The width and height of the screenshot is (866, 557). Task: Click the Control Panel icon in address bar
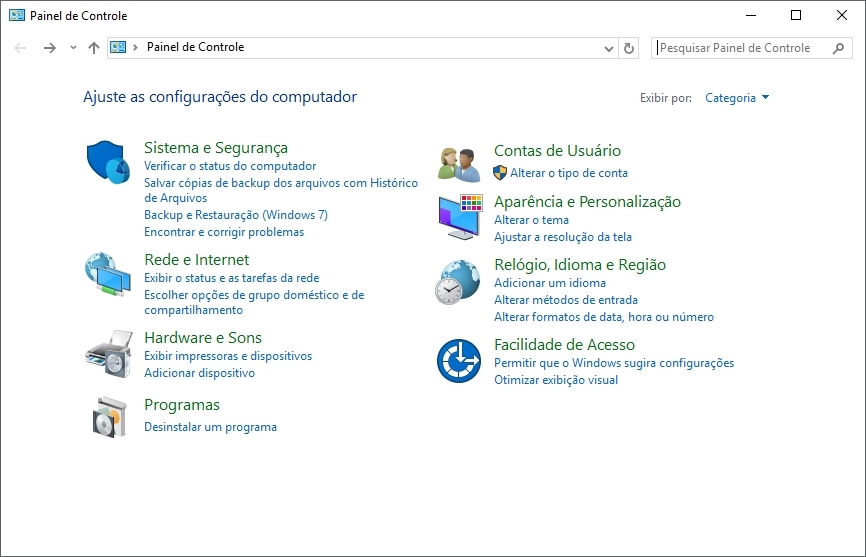(x=118, y=47)
